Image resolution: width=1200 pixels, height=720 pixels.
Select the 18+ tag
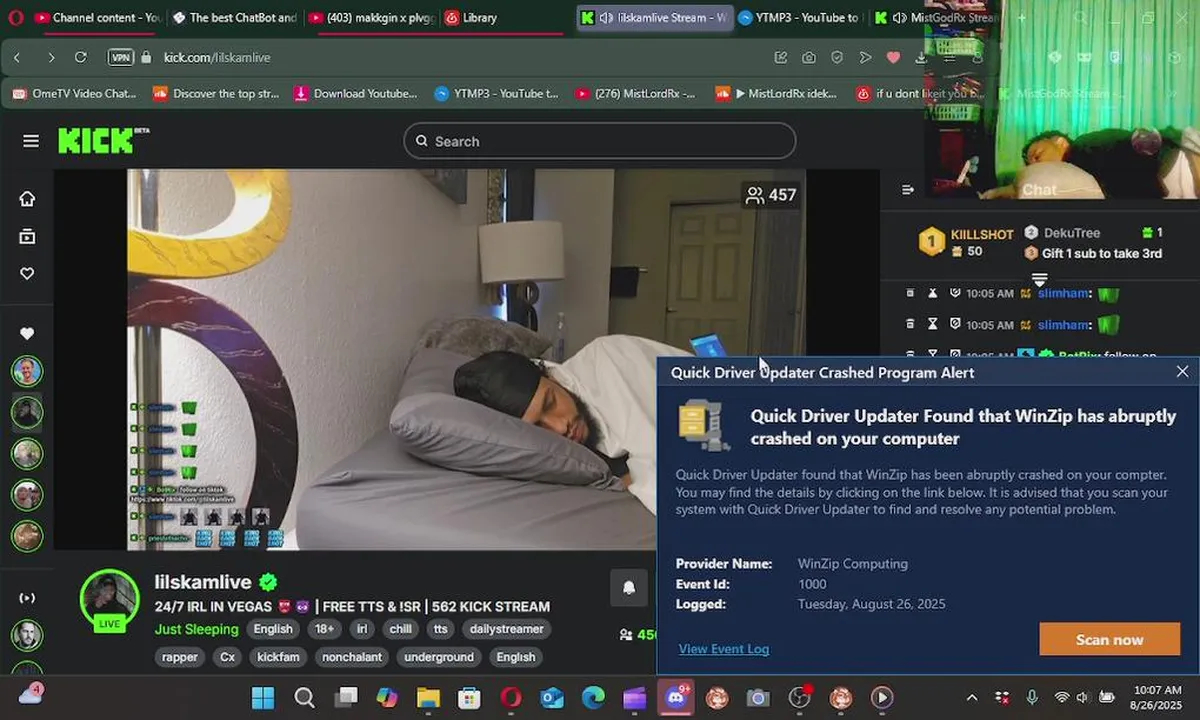[325, 629]
